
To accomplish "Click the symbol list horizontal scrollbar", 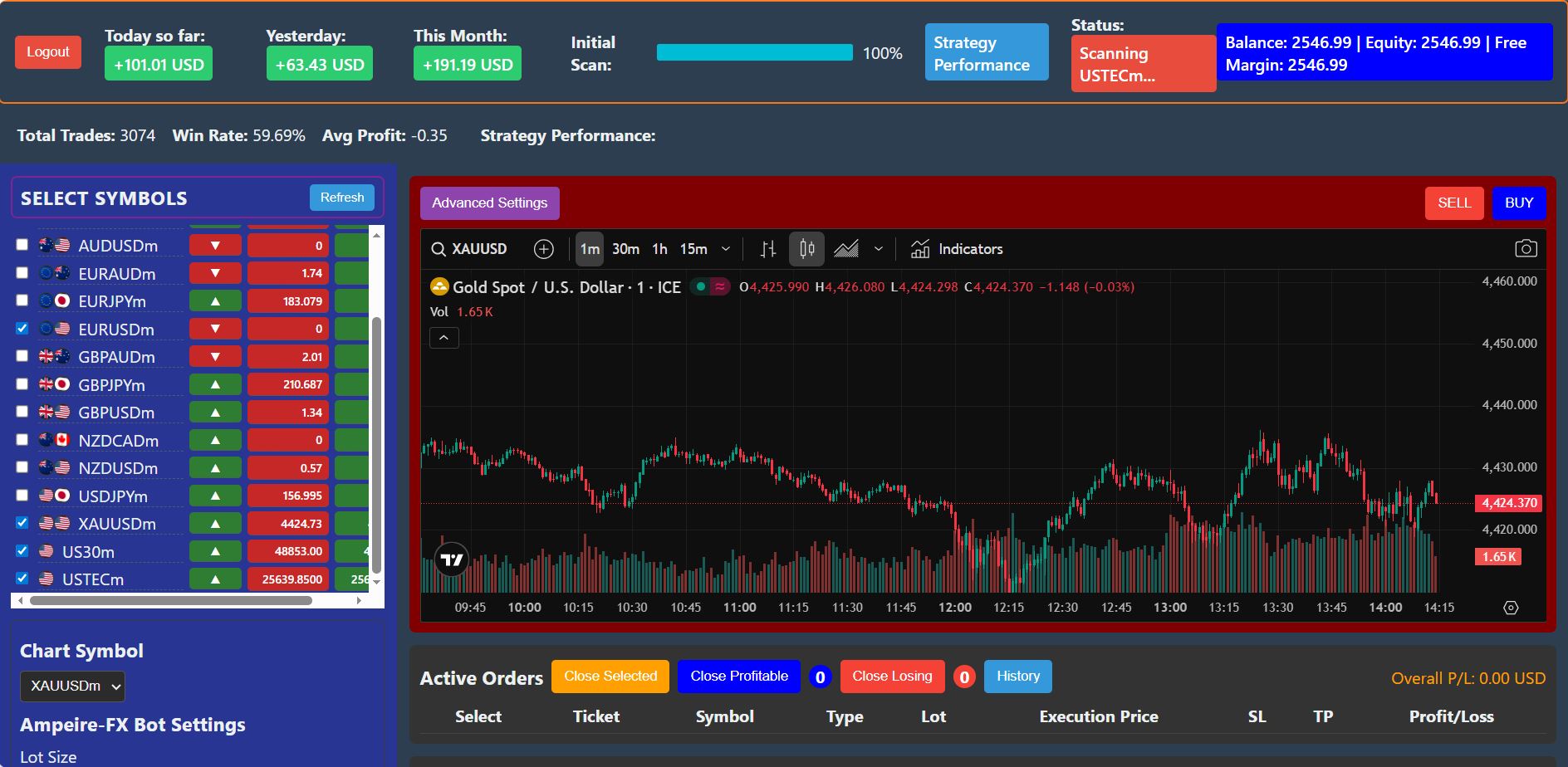I will click(x=170, y=600).
